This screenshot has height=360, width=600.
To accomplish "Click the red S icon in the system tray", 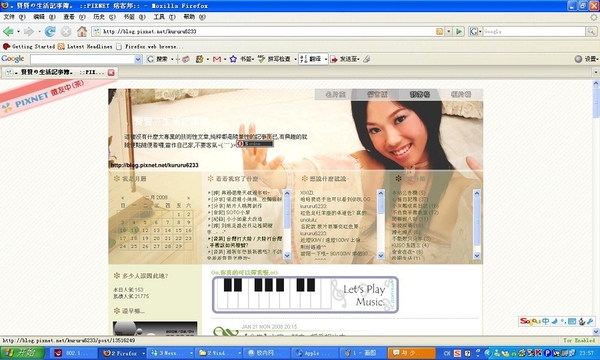I will (457, 353).
